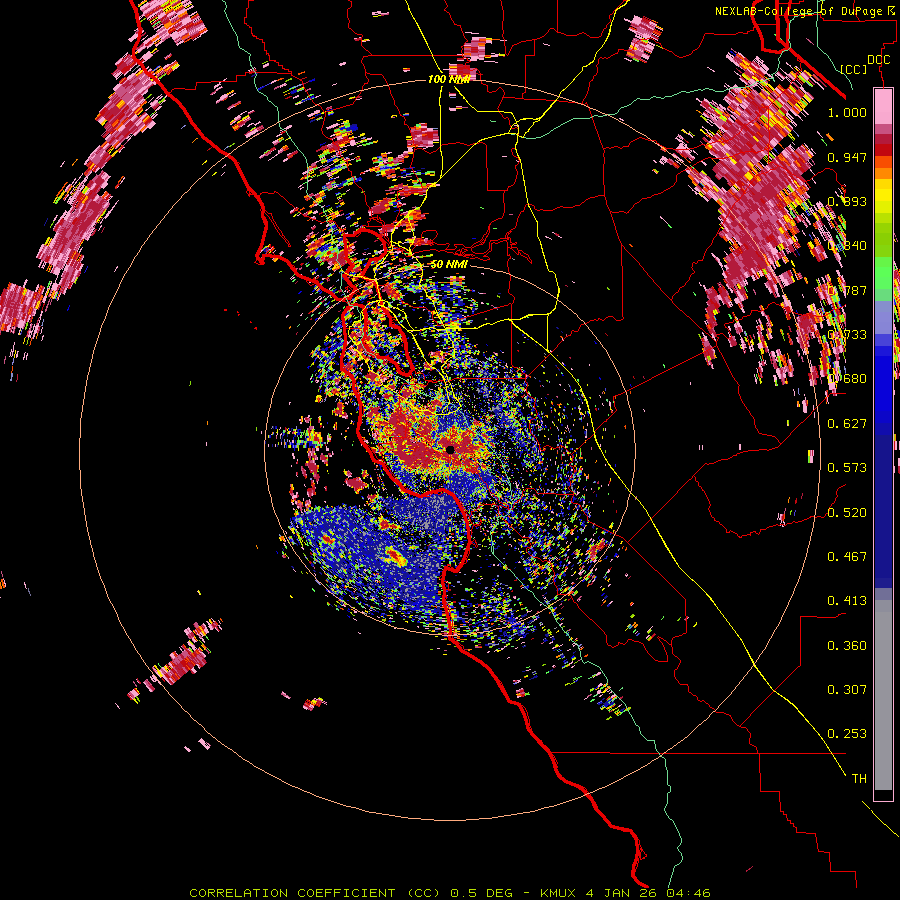Screen dimensions: 900x900
Task: Select the 0.573 legend value
Action: [x=847, y=468]
